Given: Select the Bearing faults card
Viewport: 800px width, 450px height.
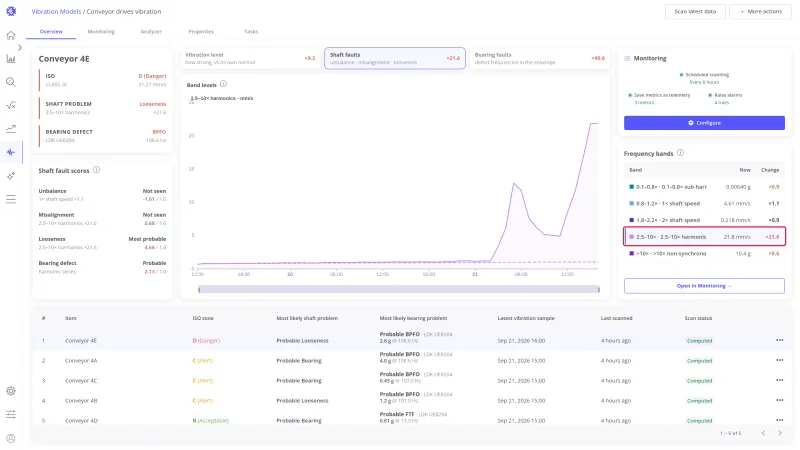Looking at the screenshot, I should (539, 58).
